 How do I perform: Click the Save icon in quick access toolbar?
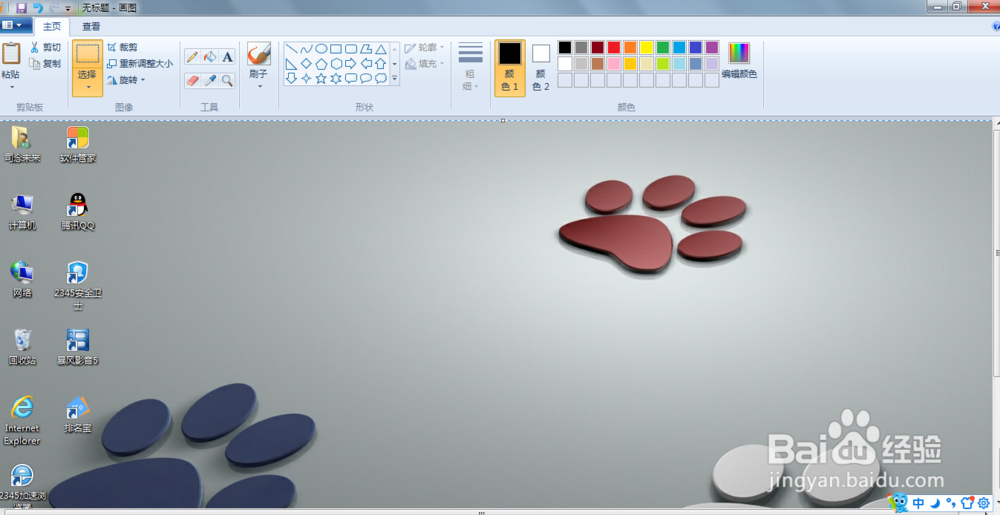coord(21,8)
